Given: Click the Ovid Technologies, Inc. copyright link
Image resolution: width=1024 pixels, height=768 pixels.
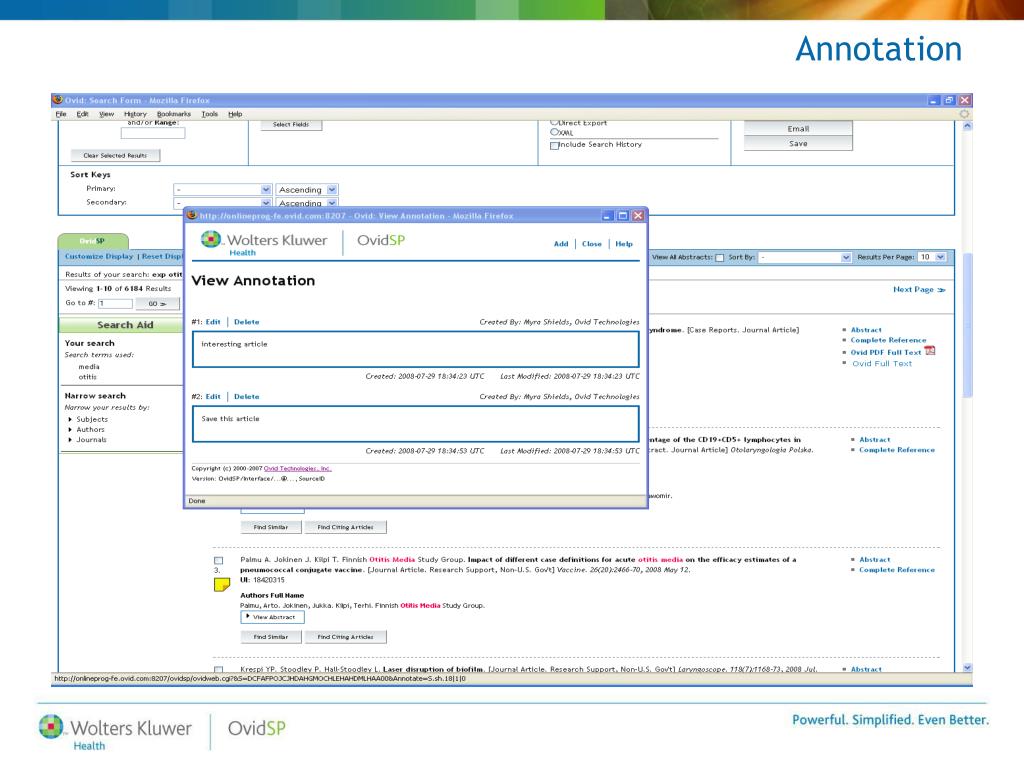Looking at the screenshot, I should [298, 468].
